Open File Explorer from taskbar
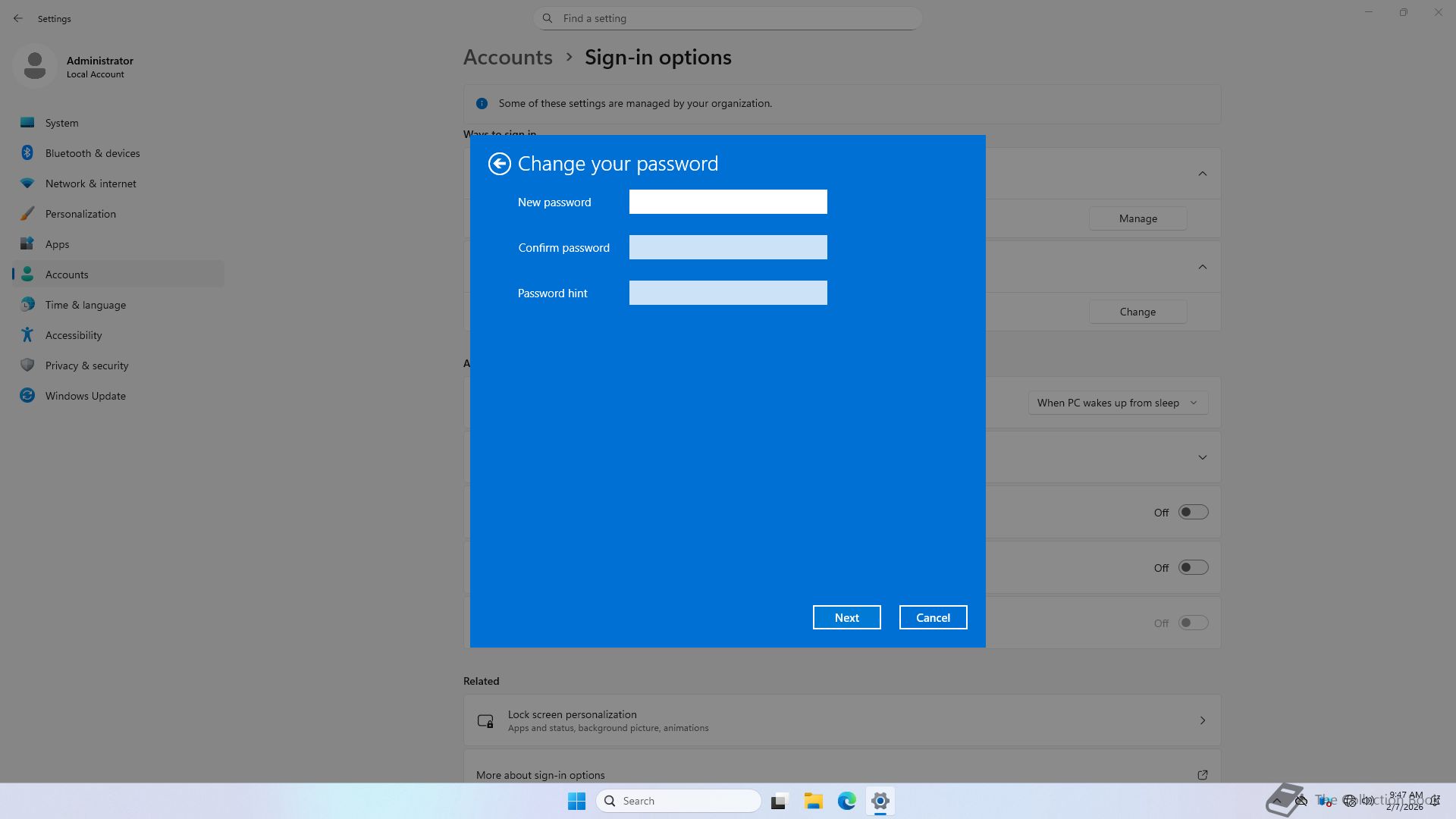 [813, 801]
